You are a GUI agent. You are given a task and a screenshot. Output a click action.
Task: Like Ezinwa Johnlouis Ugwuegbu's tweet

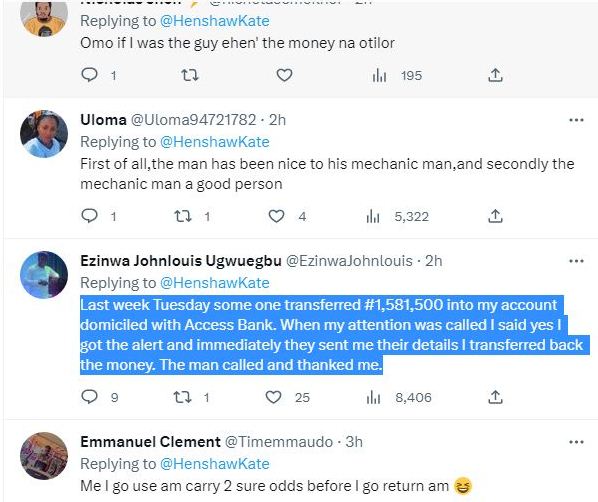[x=273, y=397]
